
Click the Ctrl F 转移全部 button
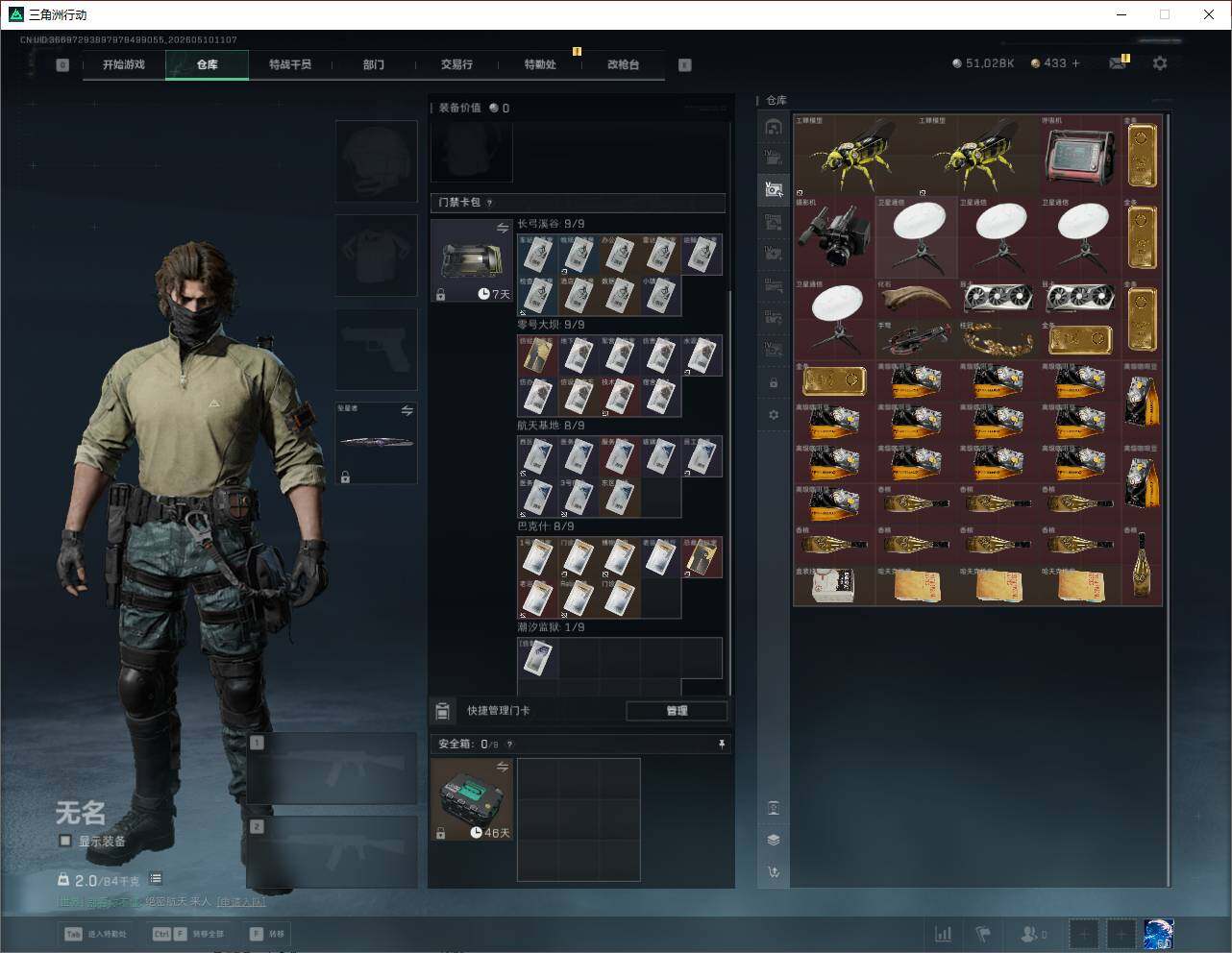pos(188,934)
